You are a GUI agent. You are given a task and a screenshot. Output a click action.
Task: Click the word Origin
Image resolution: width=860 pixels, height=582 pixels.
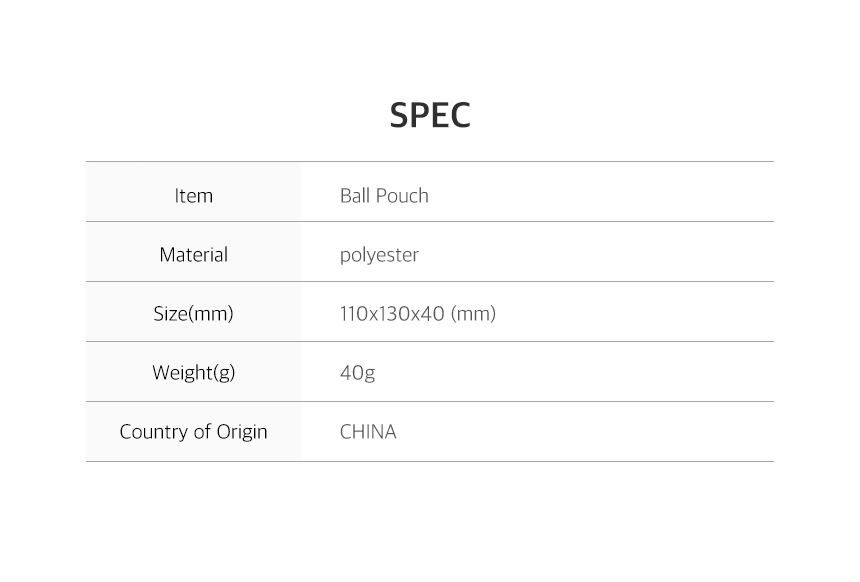click(x=242, y=432)
